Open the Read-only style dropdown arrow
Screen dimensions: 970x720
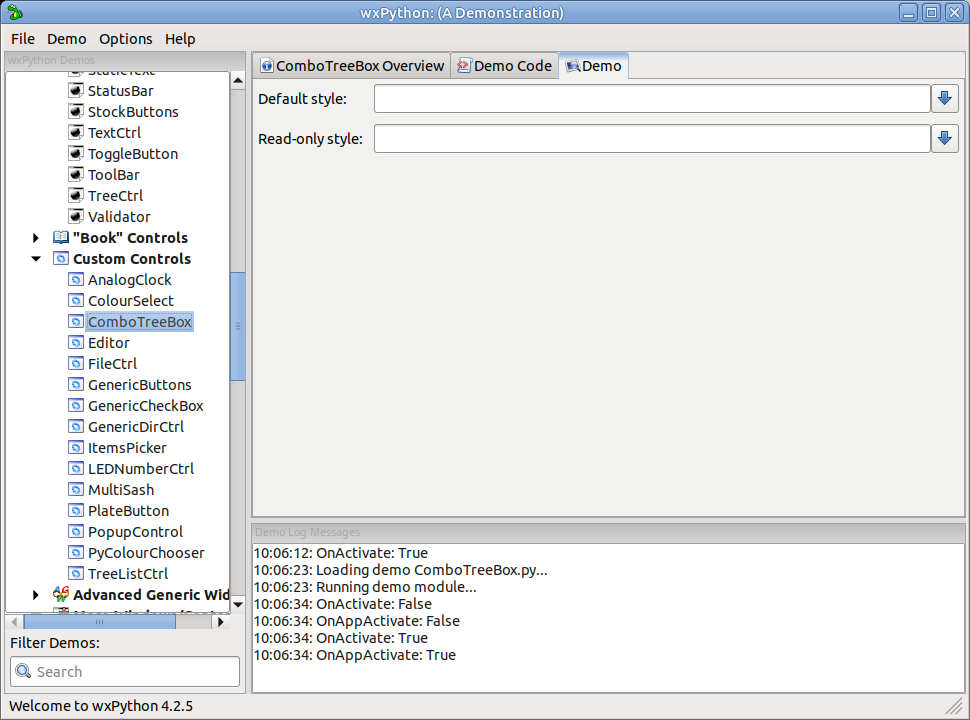945,138
